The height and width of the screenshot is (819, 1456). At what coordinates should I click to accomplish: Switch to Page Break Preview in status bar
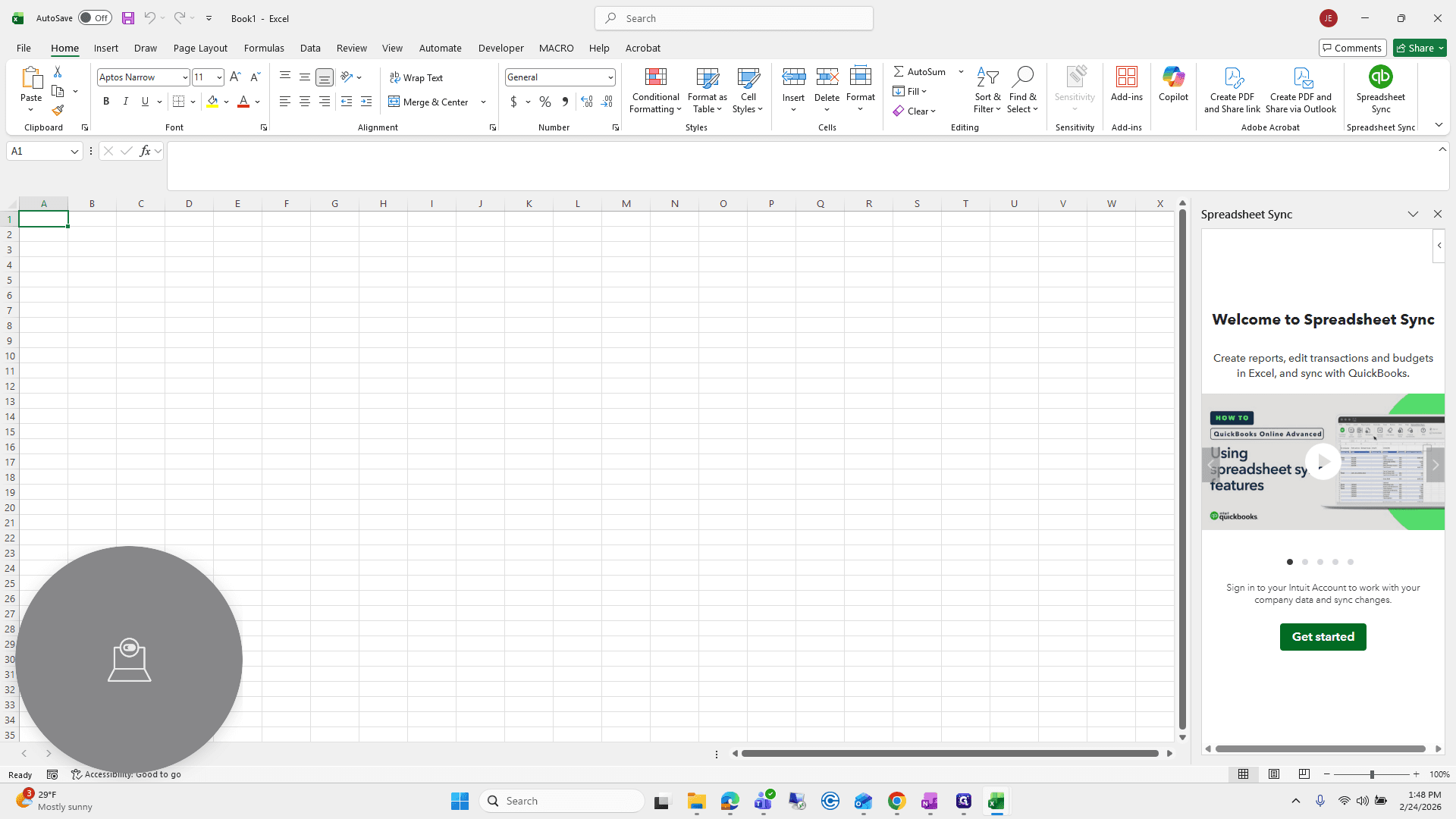(x=1304, y=774)
